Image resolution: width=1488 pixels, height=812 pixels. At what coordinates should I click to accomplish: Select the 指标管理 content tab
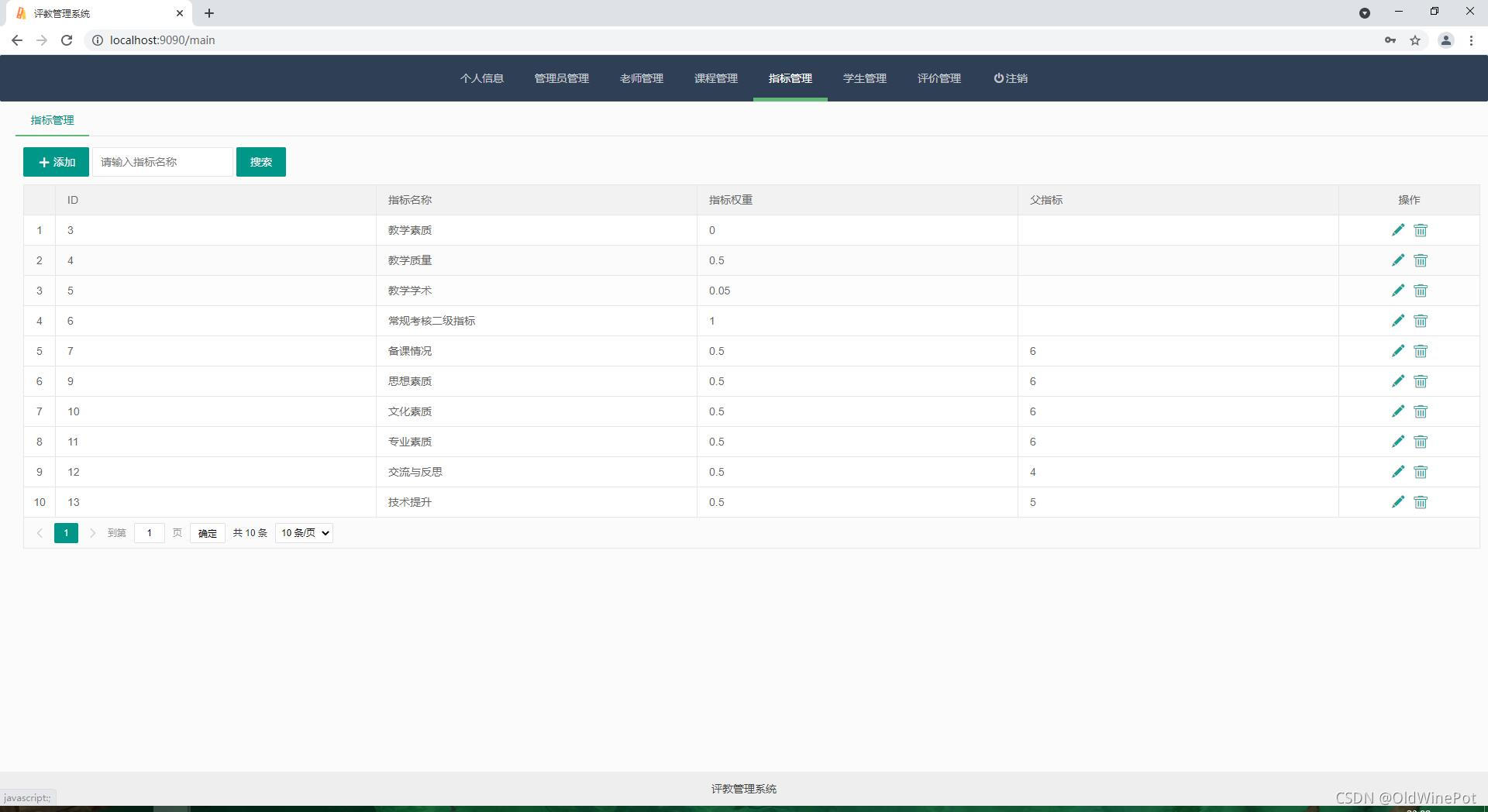pos(52,120)
